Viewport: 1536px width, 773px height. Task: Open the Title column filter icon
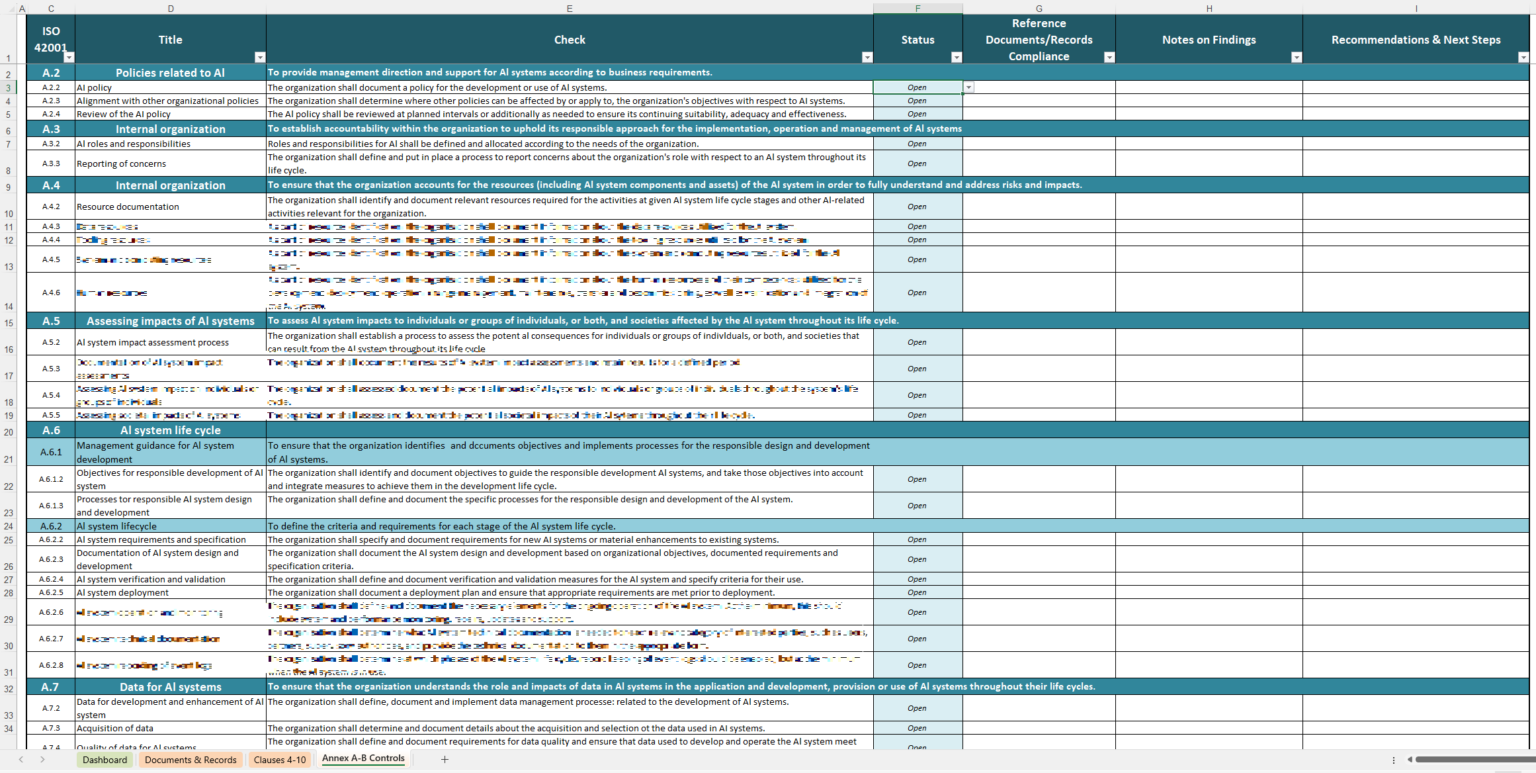click(x=259, y=56)
